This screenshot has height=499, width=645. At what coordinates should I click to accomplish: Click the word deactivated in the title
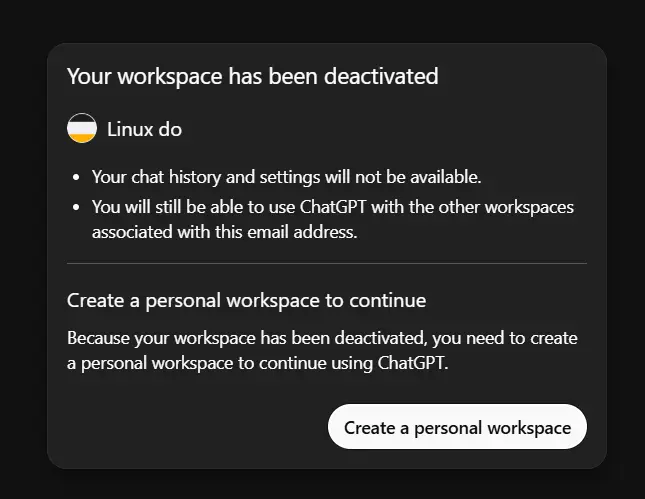(x=381, y=77)
